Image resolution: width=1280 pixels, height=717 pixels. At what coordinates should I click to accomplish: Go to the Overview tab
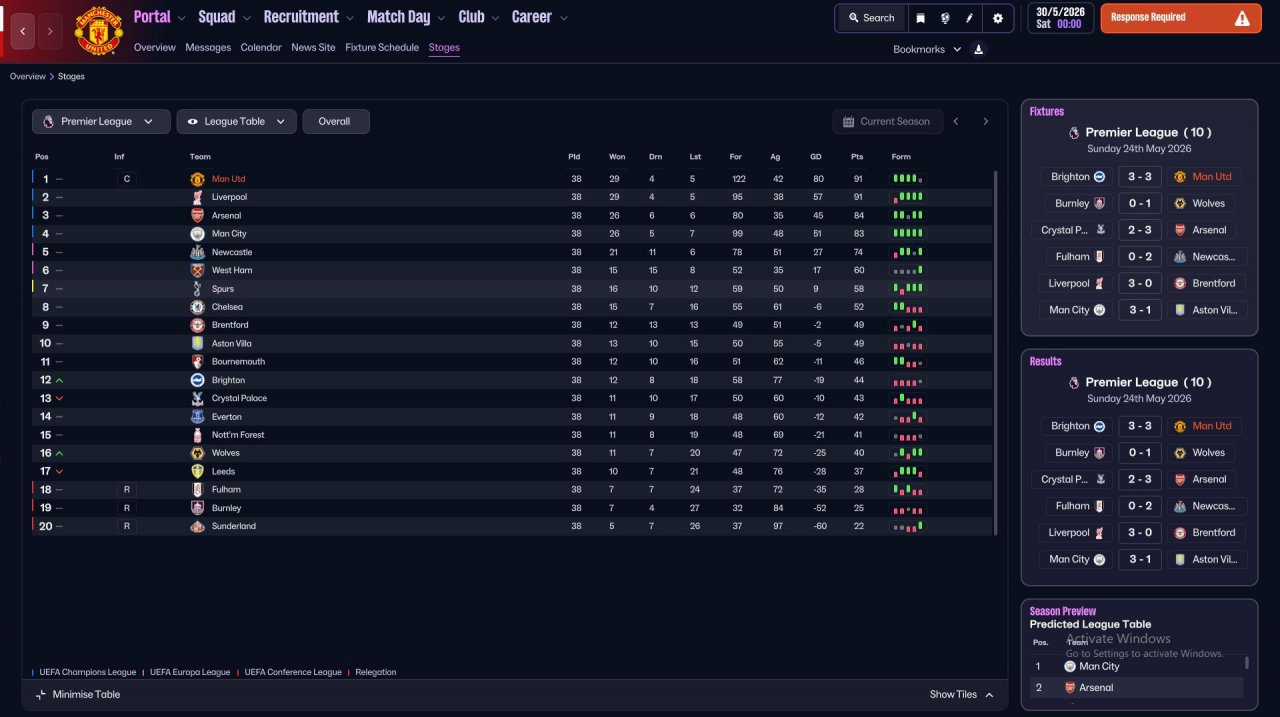pyautogui.click(x=154, y=47)
